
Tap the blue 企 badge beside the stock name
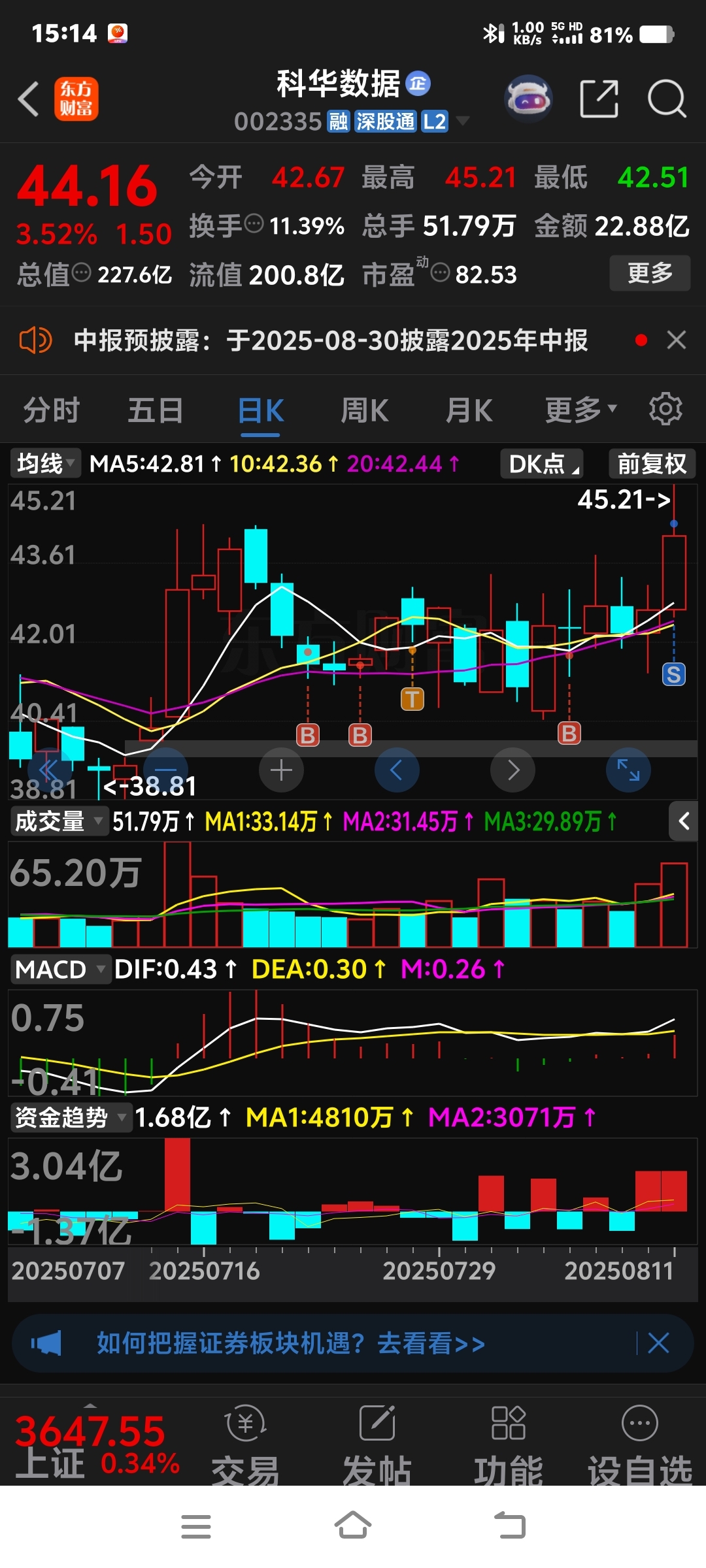(418, 83)
